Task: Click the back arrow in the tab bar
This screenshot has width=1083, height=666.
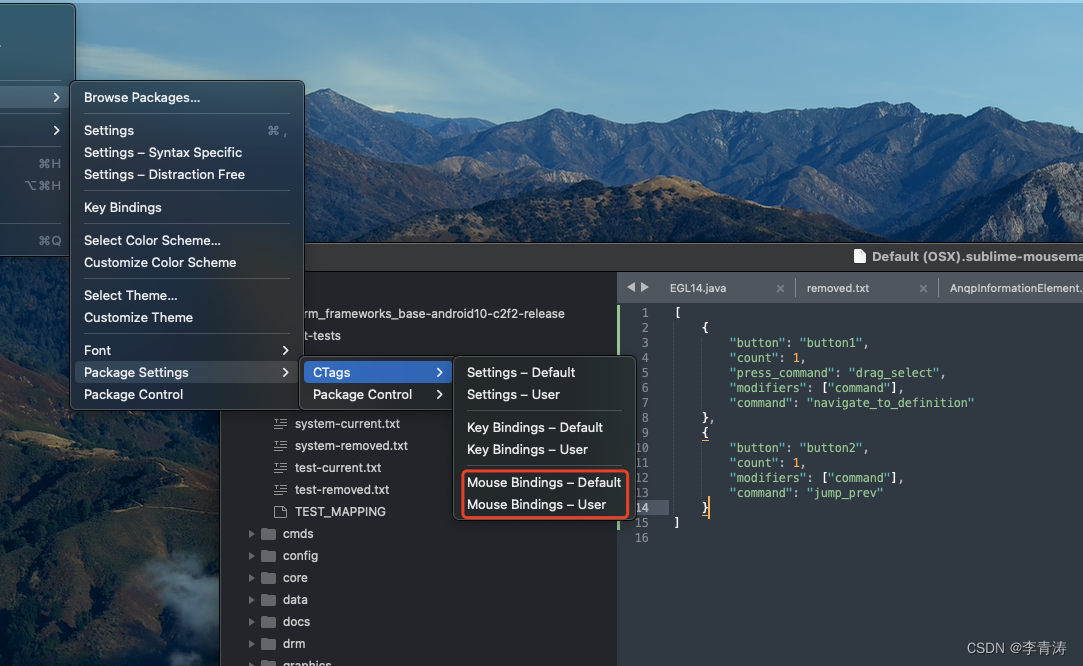Action: coord(630,287)
